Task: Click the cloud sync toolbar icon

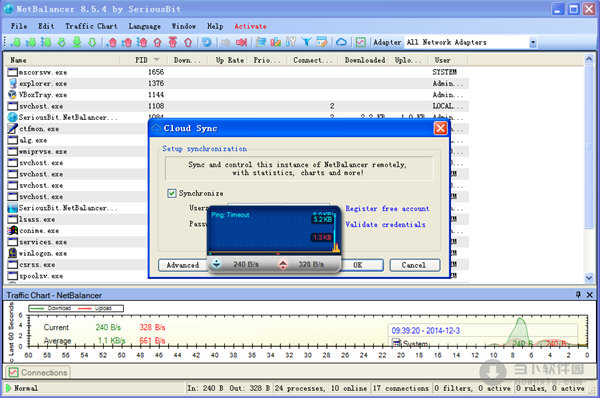Action: pos(341,42)
